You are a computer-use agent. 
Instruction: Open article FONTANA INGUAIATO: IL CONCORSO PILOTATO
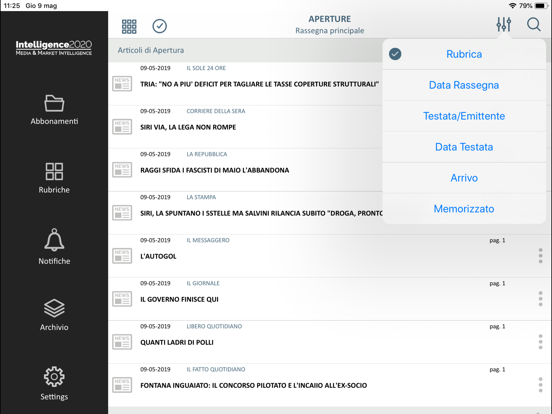pyautogui.click(x=253, y=385)
